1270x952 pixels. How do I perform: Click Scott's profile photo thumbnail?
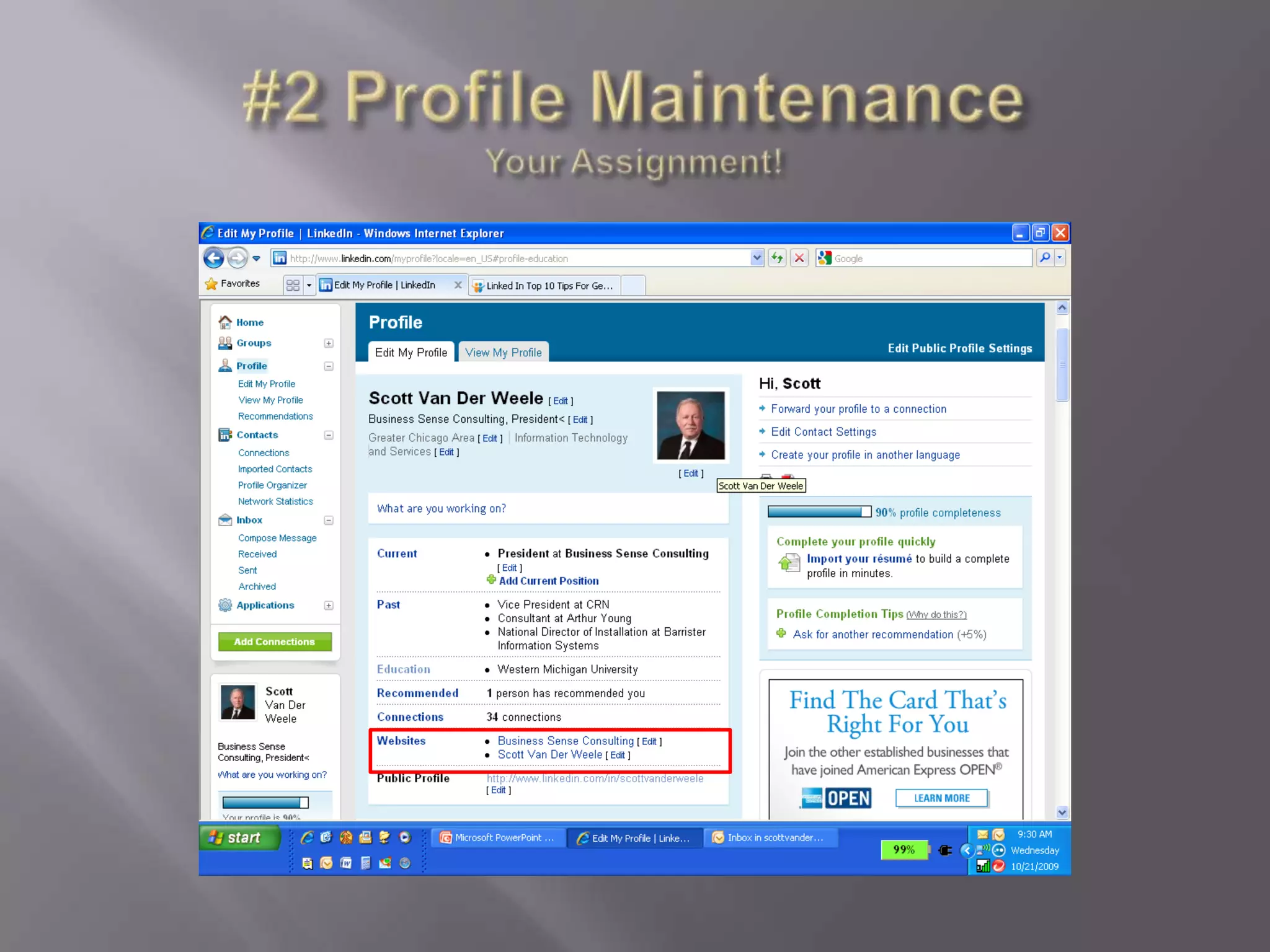pos(690,425)
